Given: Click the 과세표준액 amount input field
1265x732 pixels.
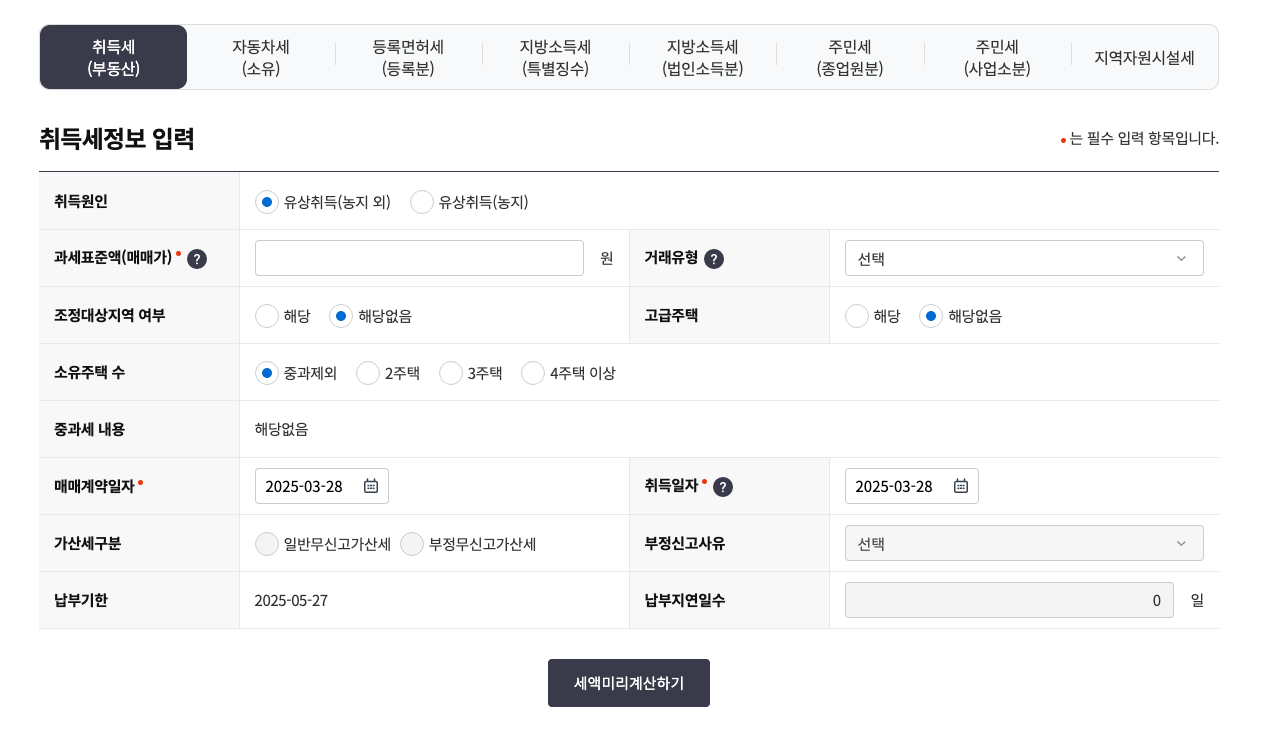Looking at the screenshot, I should 419,258.
